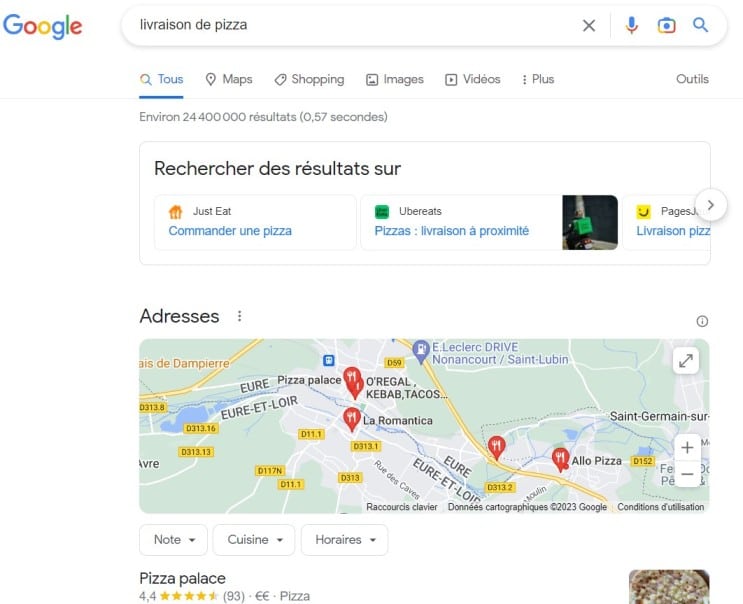
Task: Start voice search with the microphone icon
Action: [x=631, y=25]
